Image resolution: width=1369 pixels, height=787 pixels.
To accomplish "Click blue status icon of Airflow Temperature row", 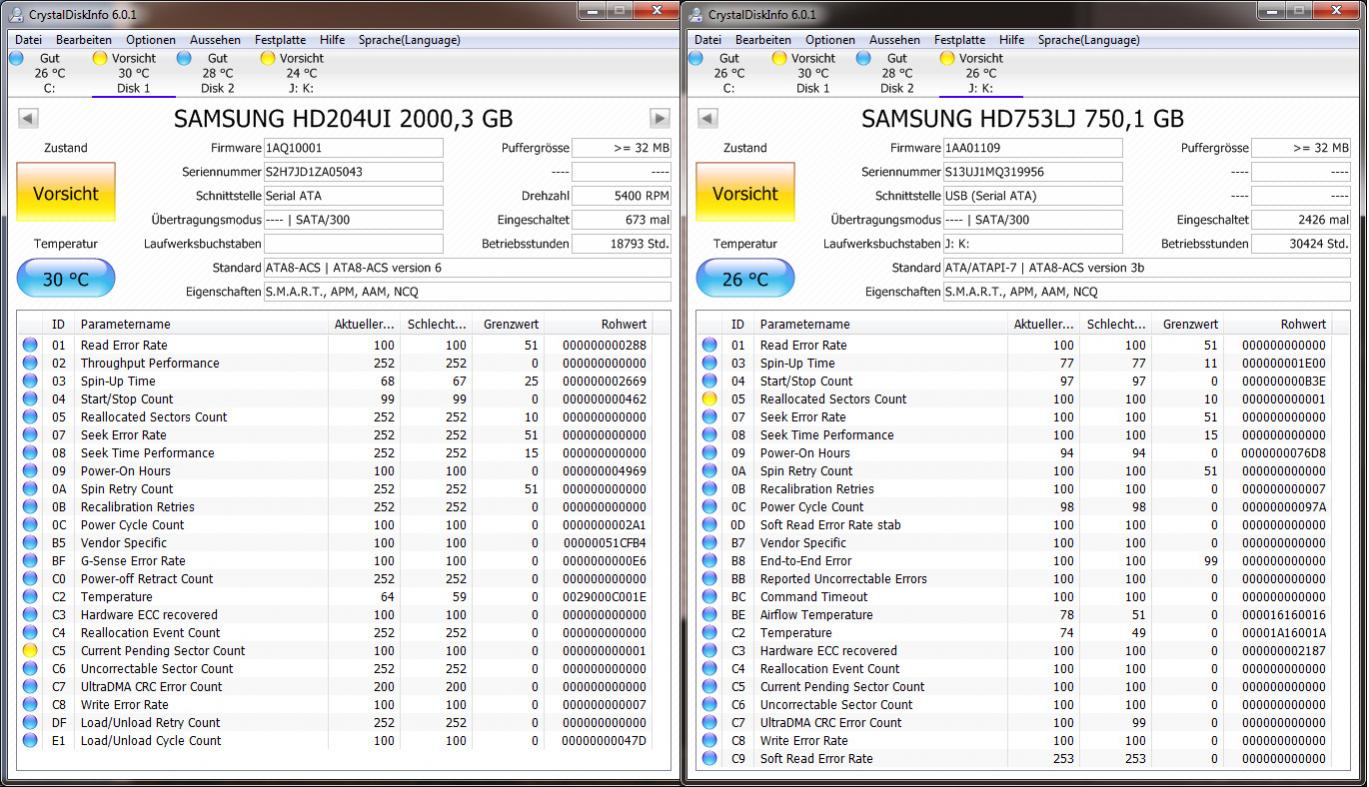I will (709, 615).
